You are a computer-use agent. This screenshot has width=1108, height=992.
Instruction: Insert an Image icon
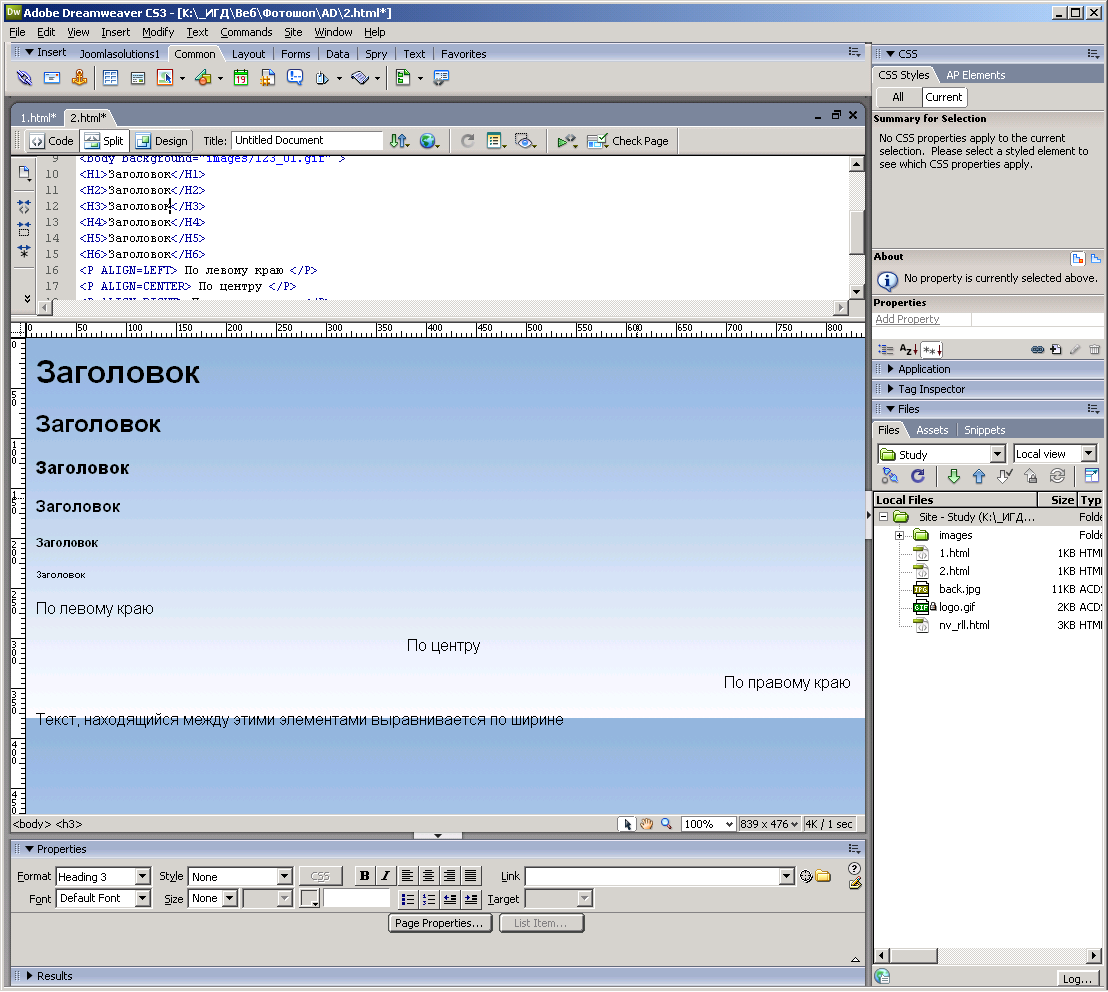(x=165, y=78)
